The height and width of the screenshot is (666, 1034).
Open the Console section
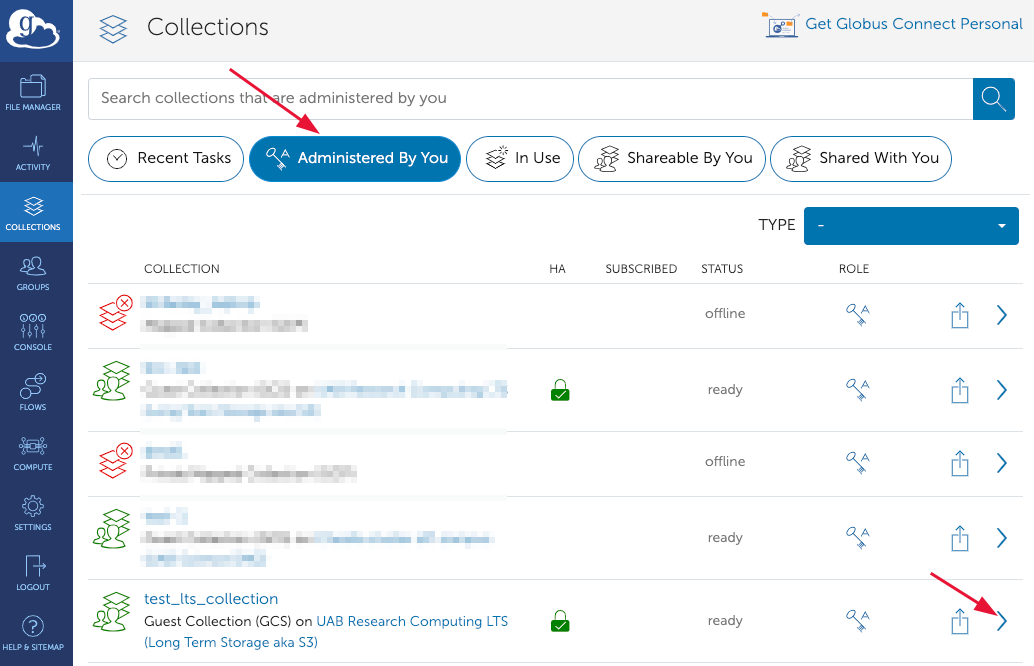coord(33,332)
